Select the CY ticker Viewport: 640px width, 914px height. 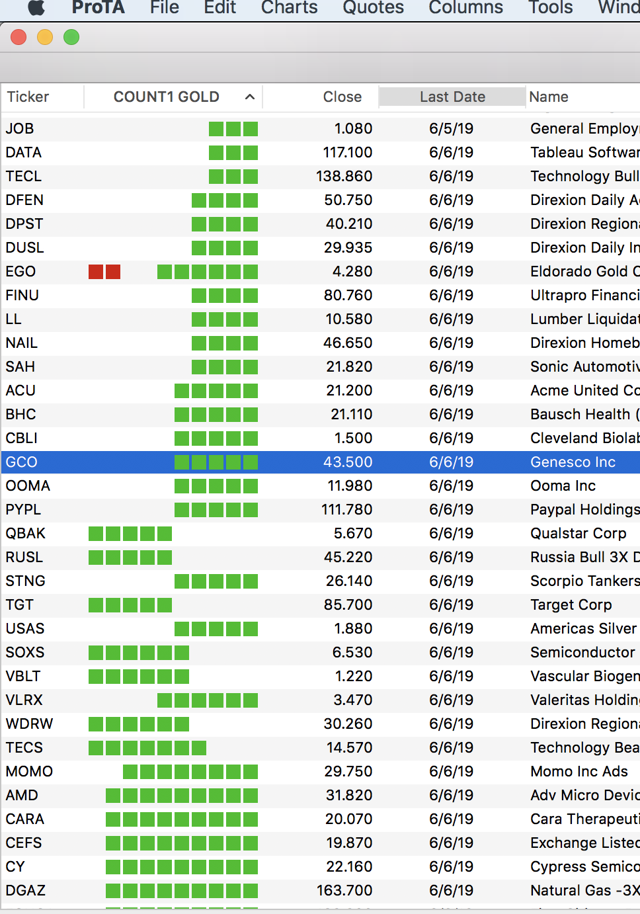coord(15,867)
